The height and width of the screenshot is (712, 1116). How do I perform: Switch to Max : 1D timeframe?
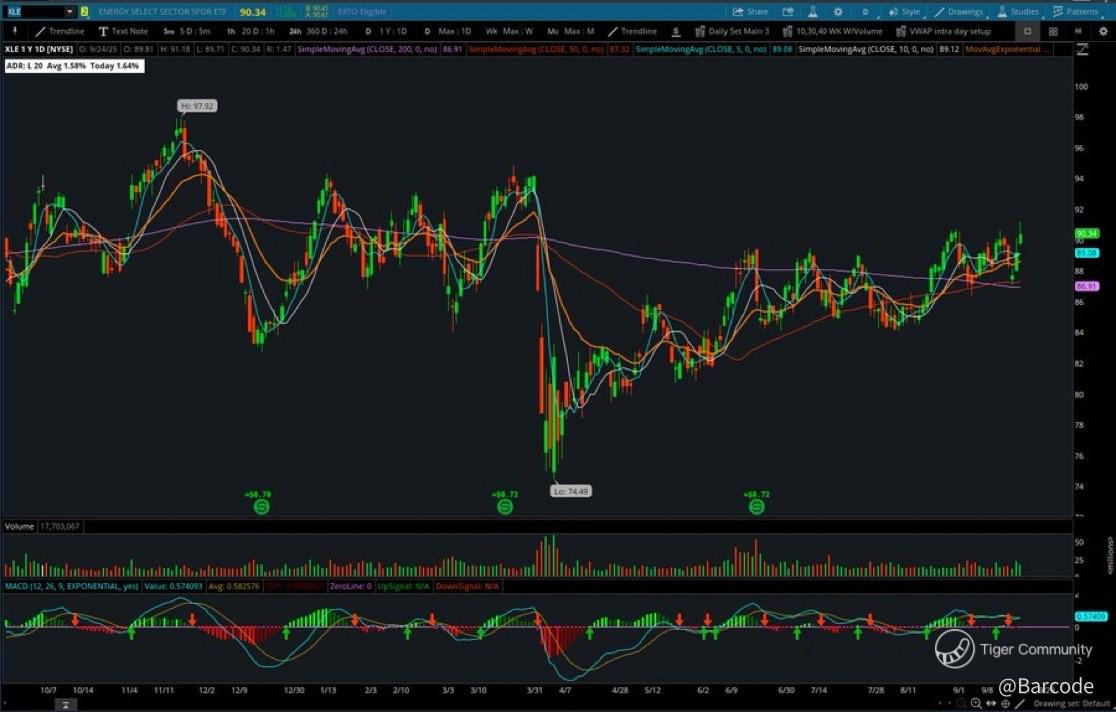pos(447,31)
